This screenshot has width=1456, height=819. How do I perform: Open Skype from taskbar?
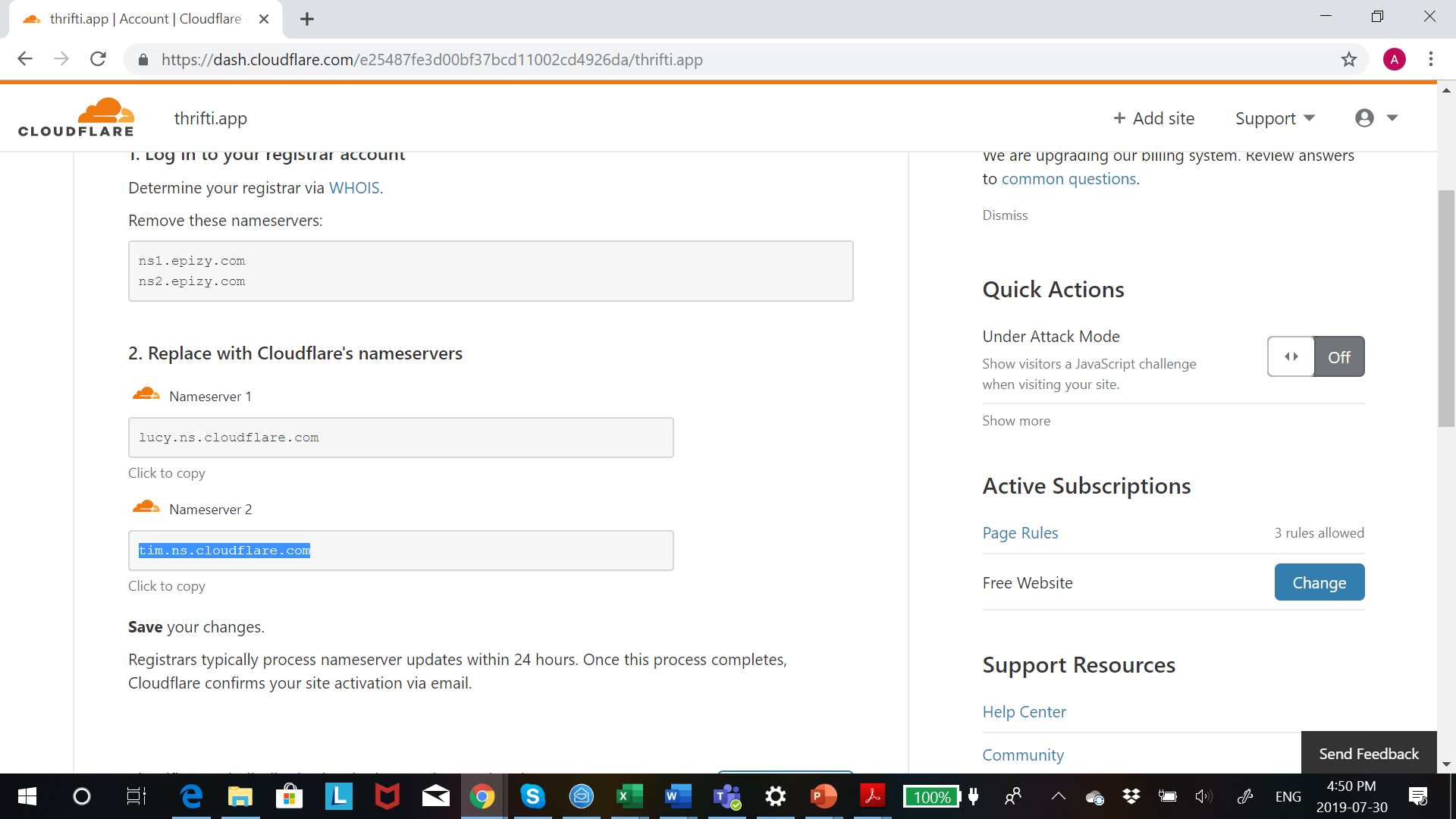point(532,796)
